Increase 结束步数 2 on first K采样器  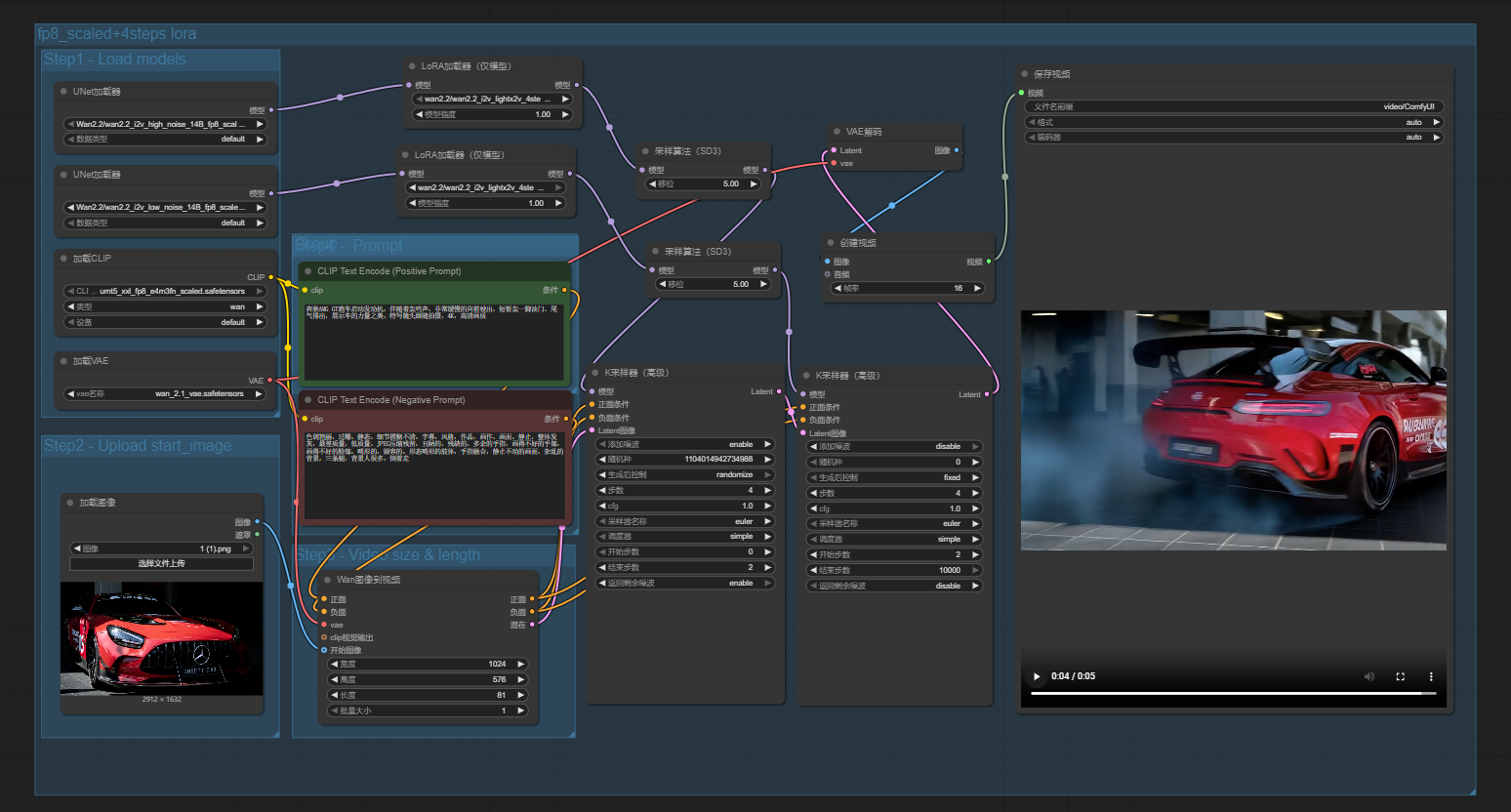tap(768, 568)
